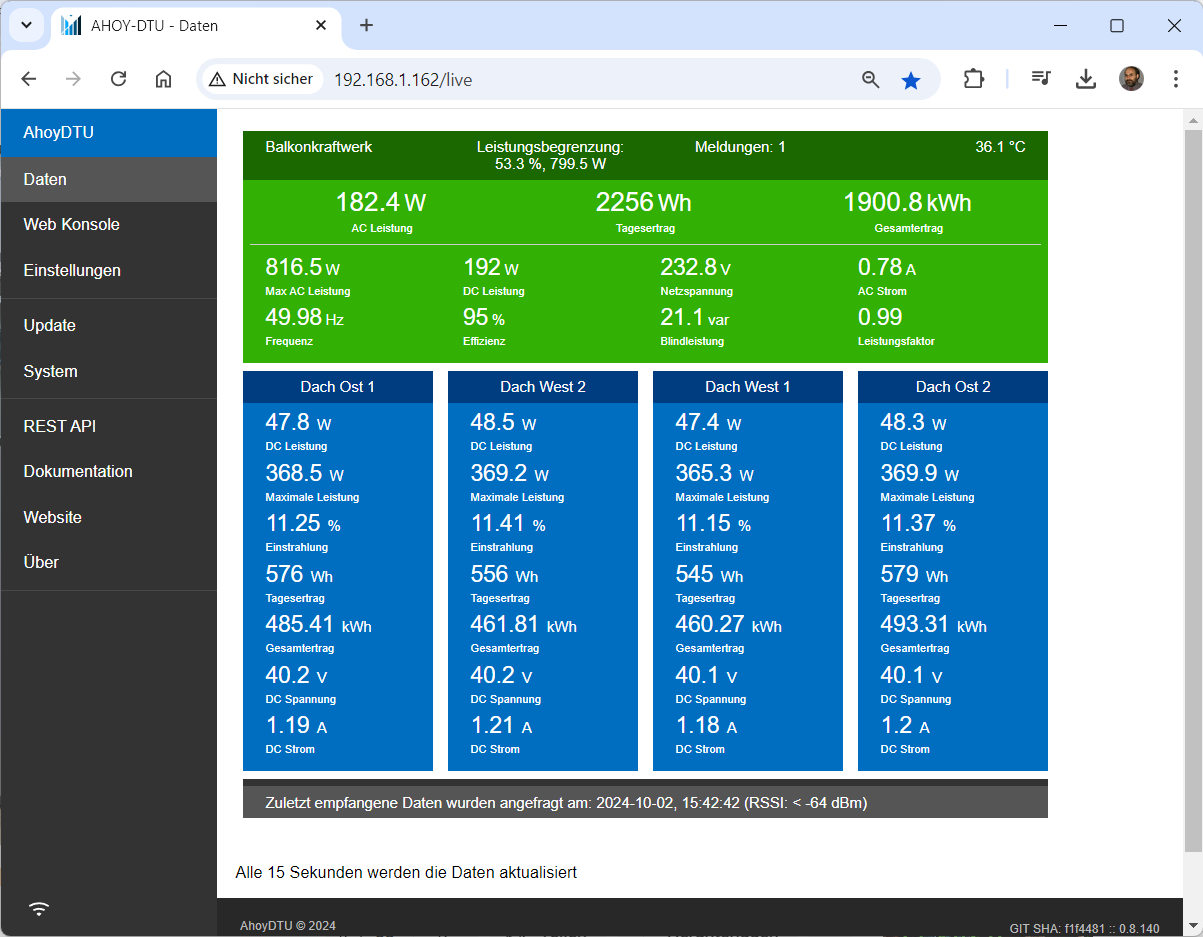Open the media control icon in toolbar

(1041, 80)
